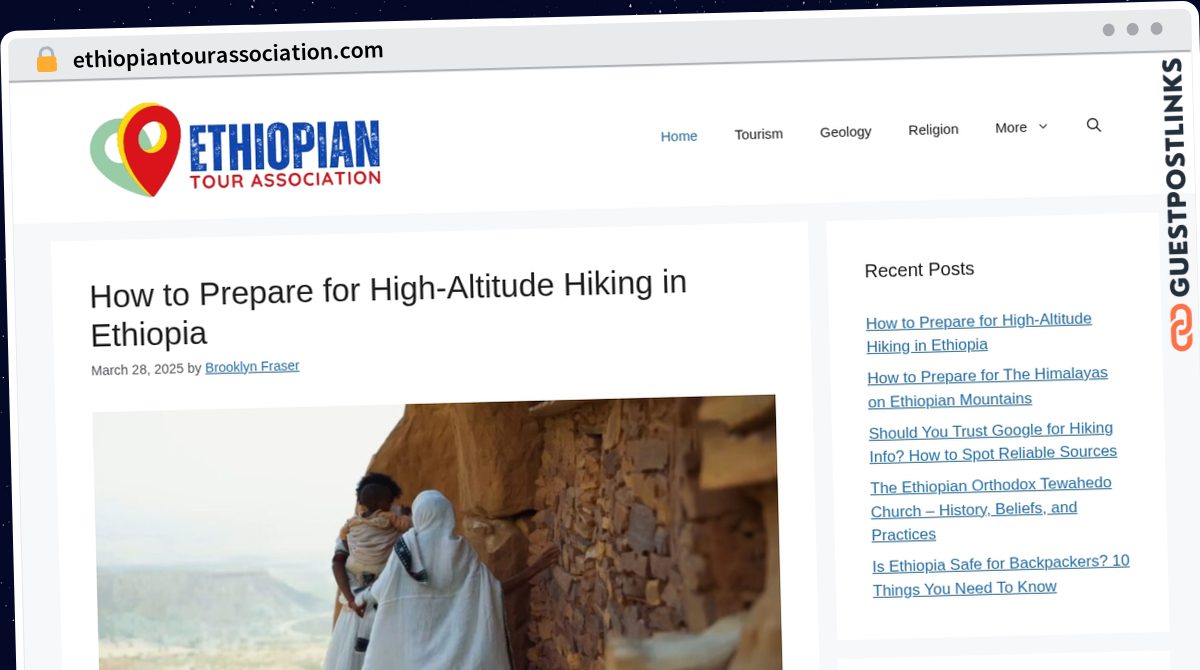
Task: Open Is Ethiopia Safe for Backpackers post
Action: 1000,575
